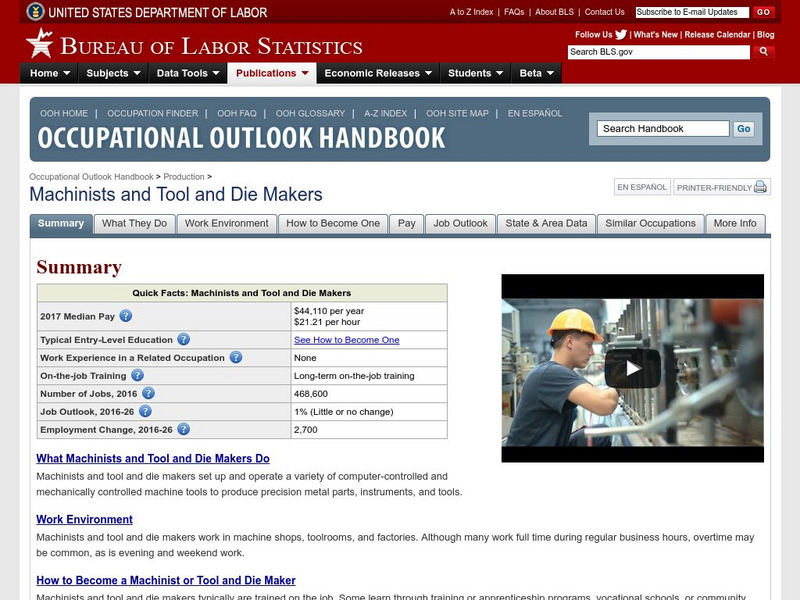Click help icon for Typical Entry-Level Education

point(183,339)
